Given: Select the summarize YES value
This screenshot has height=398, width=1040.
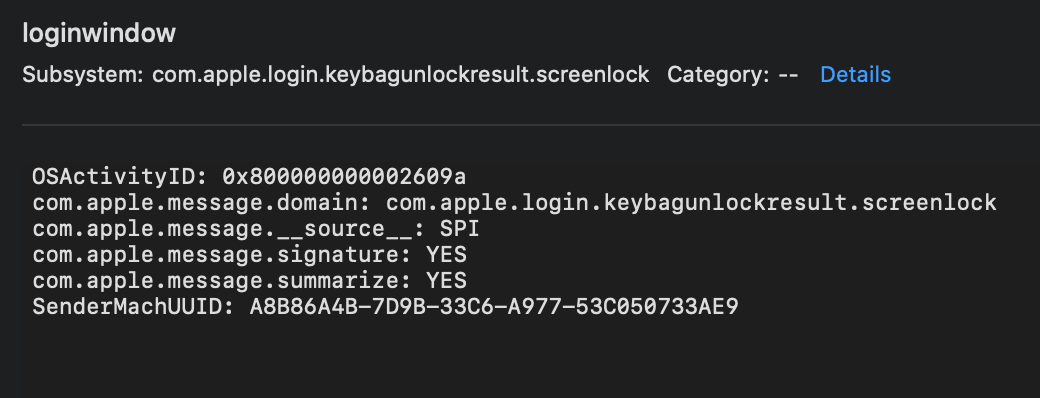Looking at the screenshot, I should pos(446,280).
